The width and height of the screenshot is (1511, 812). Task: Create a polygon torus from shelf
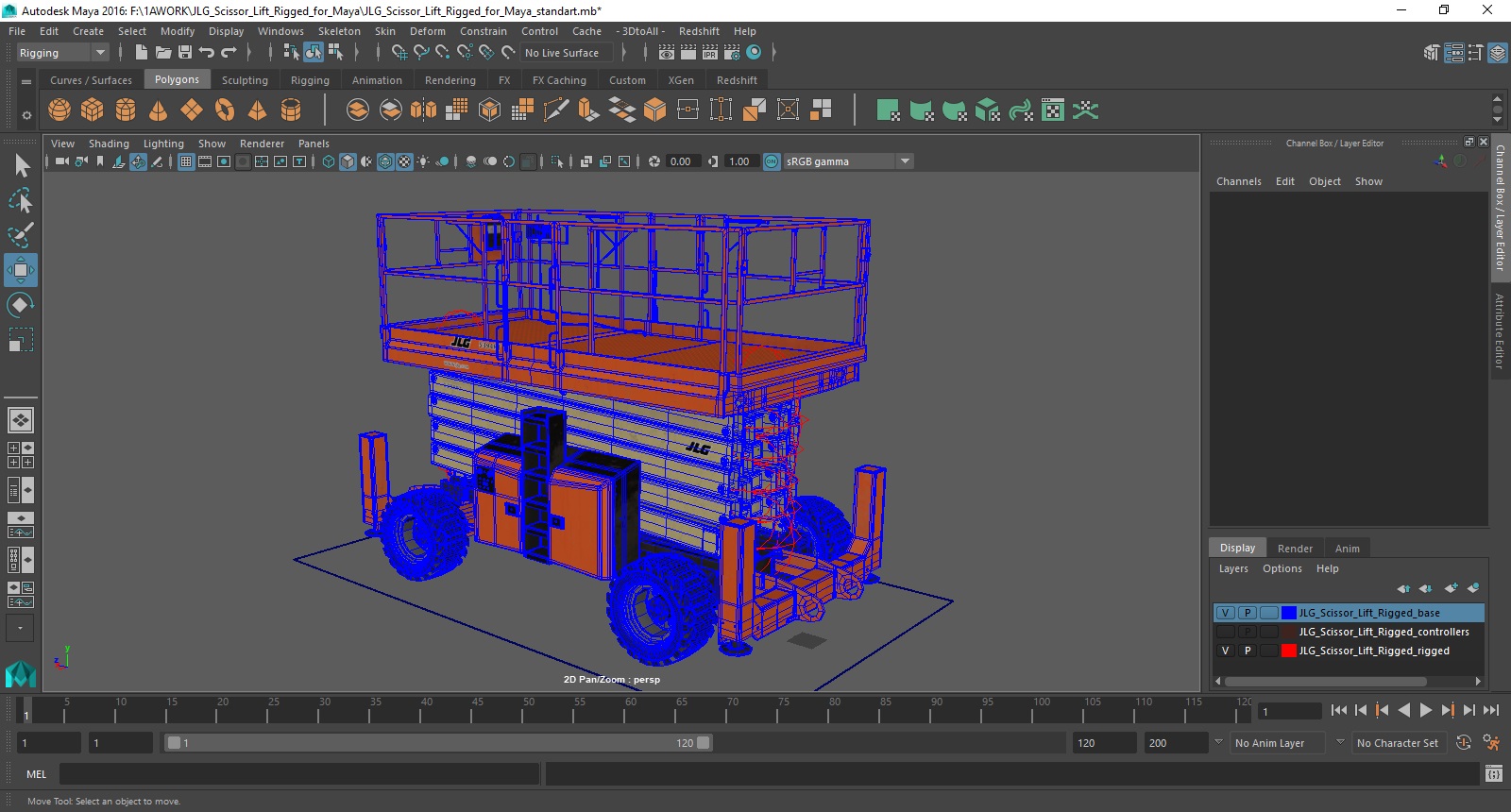[x=225, y=110]
